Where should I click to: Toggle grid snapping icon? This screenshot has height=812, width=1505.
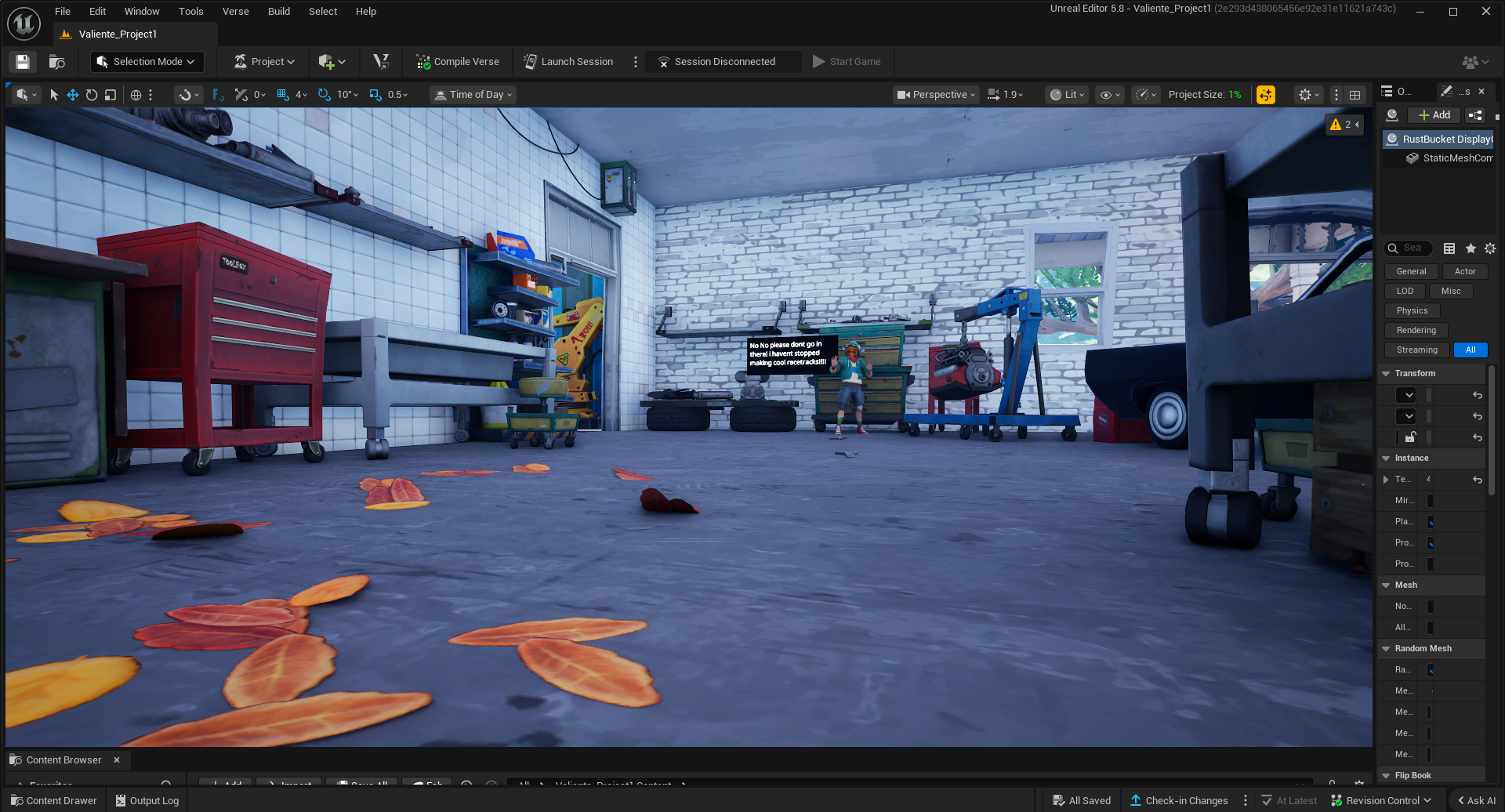pyautogui.click(x=283, y=95)
